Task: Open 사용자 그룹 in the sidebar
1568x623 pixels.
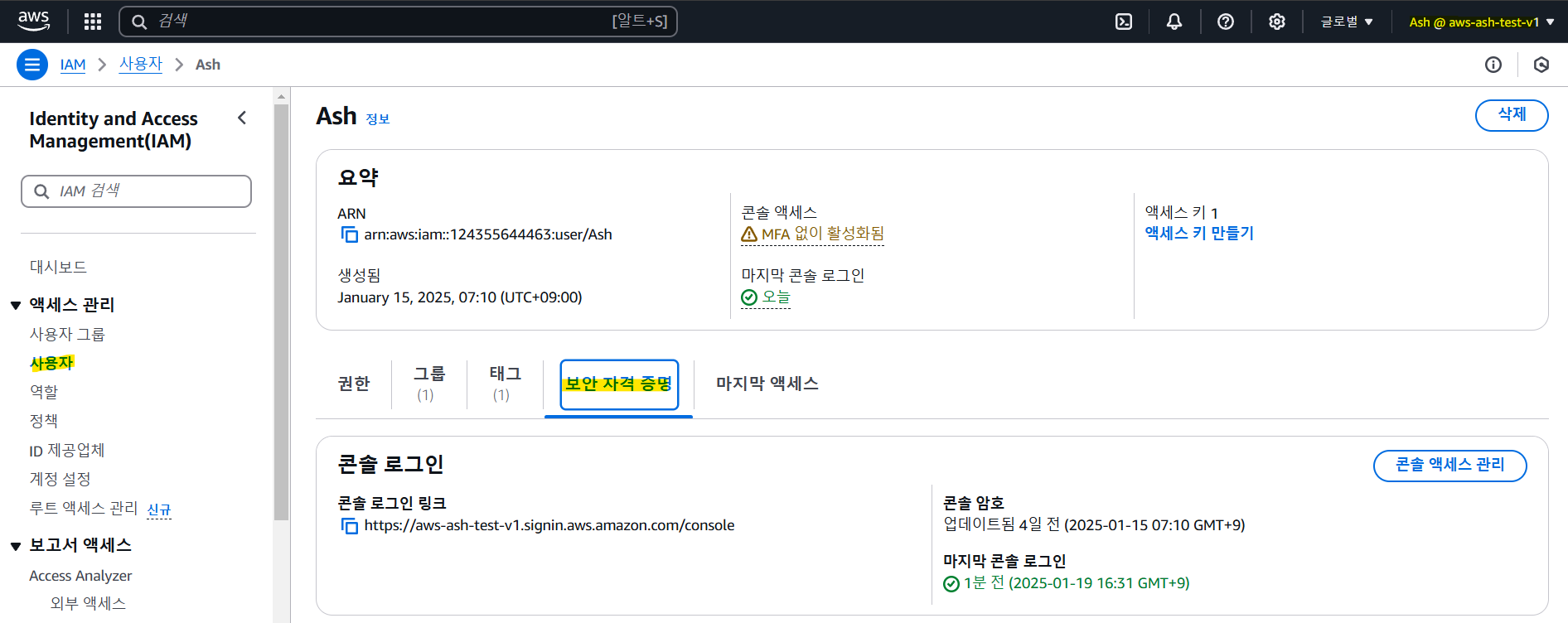Action: point(67,335)
